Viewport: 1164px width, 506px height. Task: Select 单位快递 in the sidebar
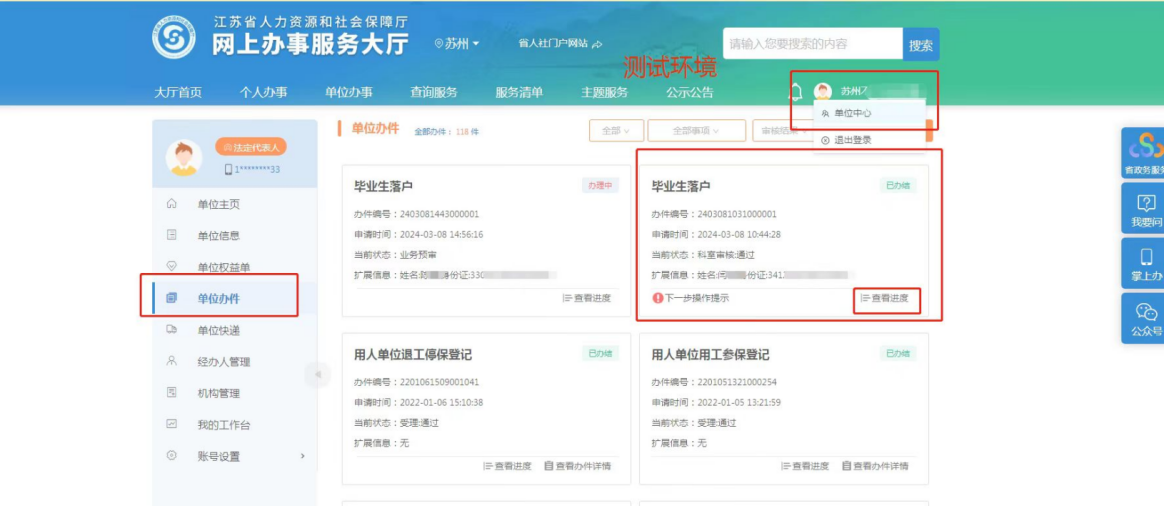click(218, 330)
